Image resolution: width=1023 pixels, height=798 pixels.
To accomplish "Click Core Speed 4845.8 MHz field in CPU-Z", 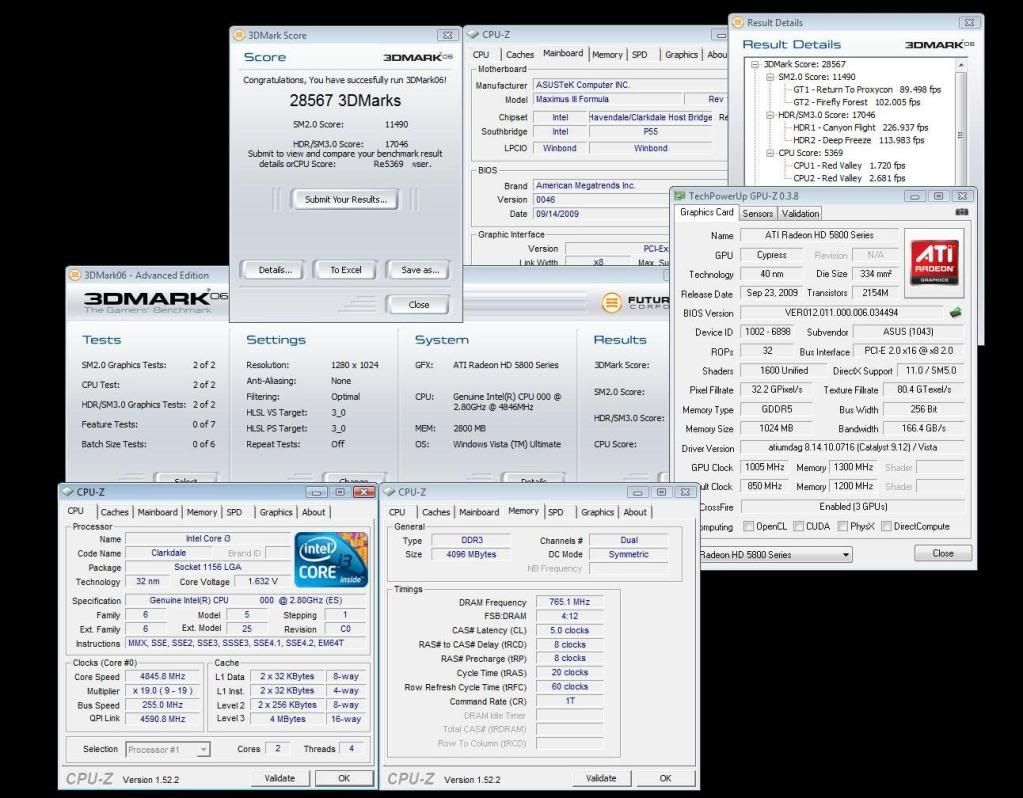I will (x=162, y=677).
